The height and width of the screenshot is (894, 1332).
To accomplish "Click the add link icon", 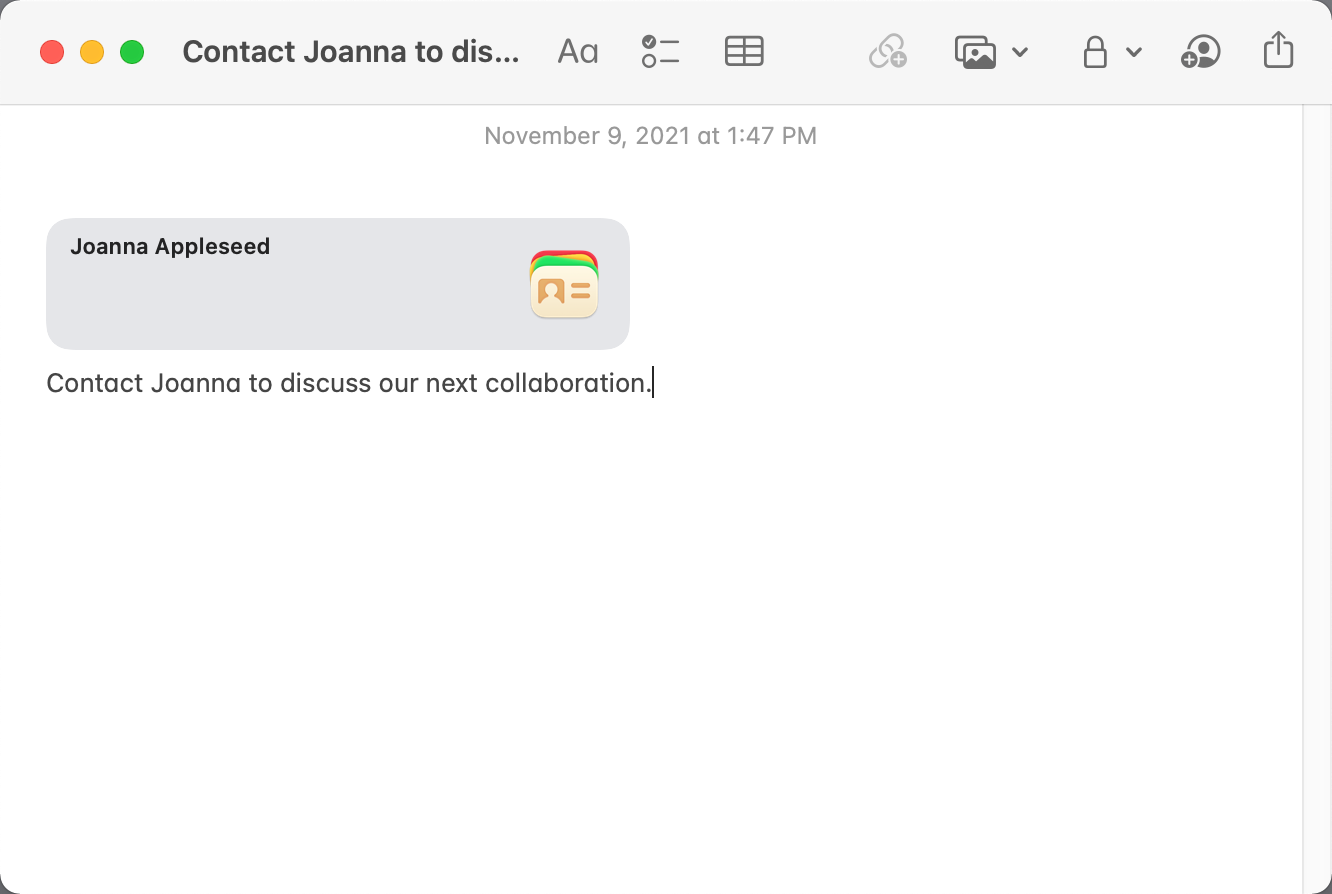I will point(887,52).
